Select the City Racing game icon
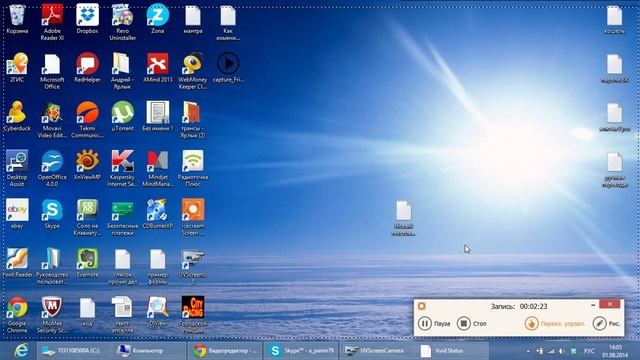Screen dimensions: 640x360 193,315
